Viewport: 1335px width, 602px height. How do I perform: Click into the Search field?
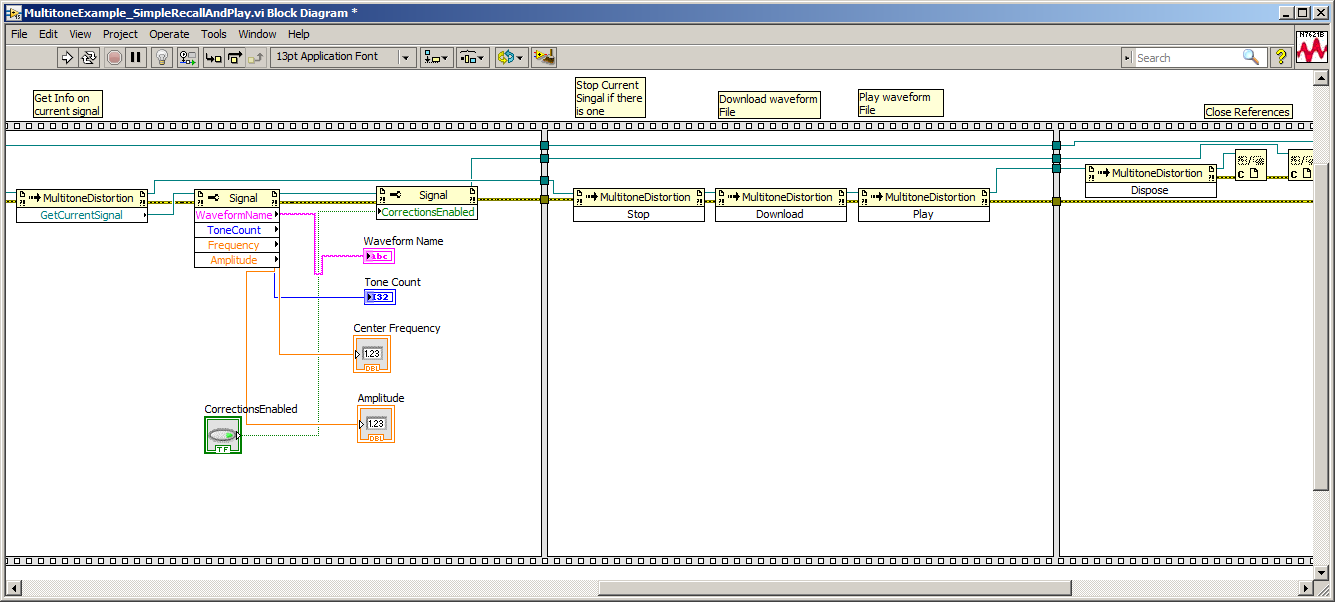point(1187,58)
